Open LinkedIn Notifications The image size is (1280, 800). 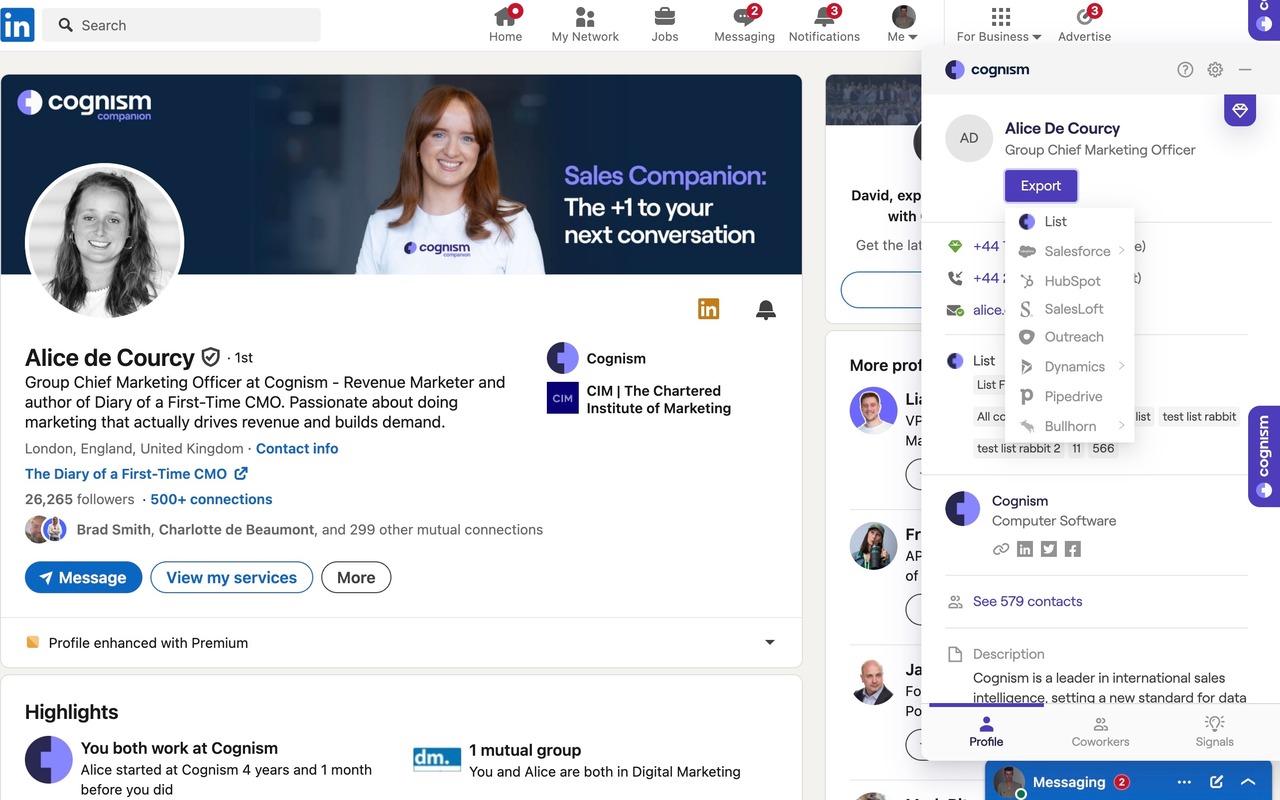coord(824,24)
